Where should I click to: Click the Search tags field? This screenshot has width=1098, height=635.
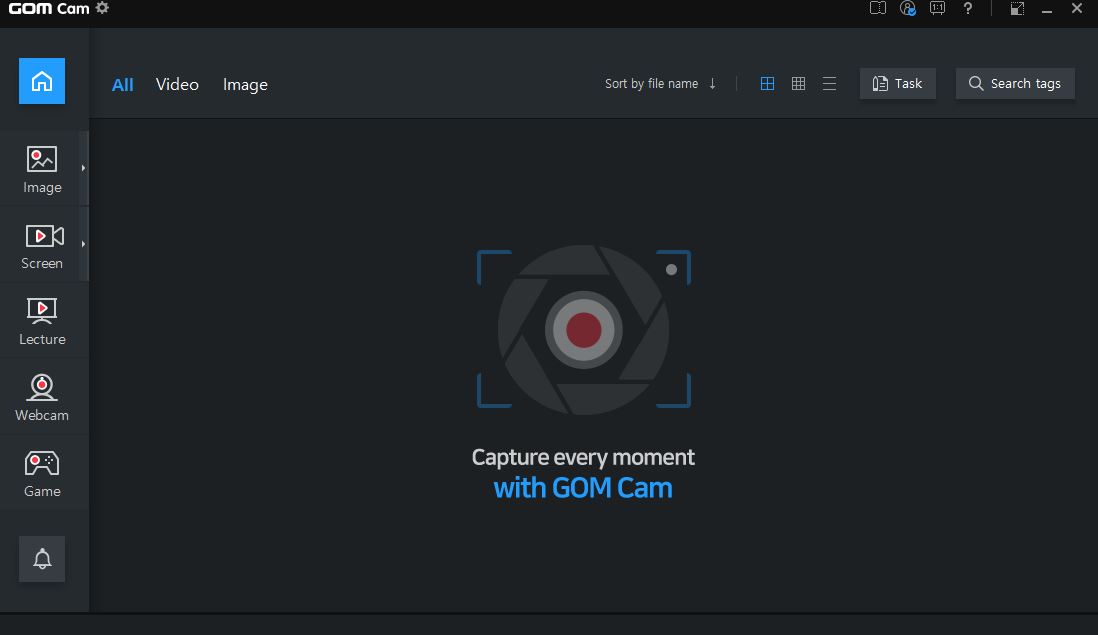(x=1015, y=83)
